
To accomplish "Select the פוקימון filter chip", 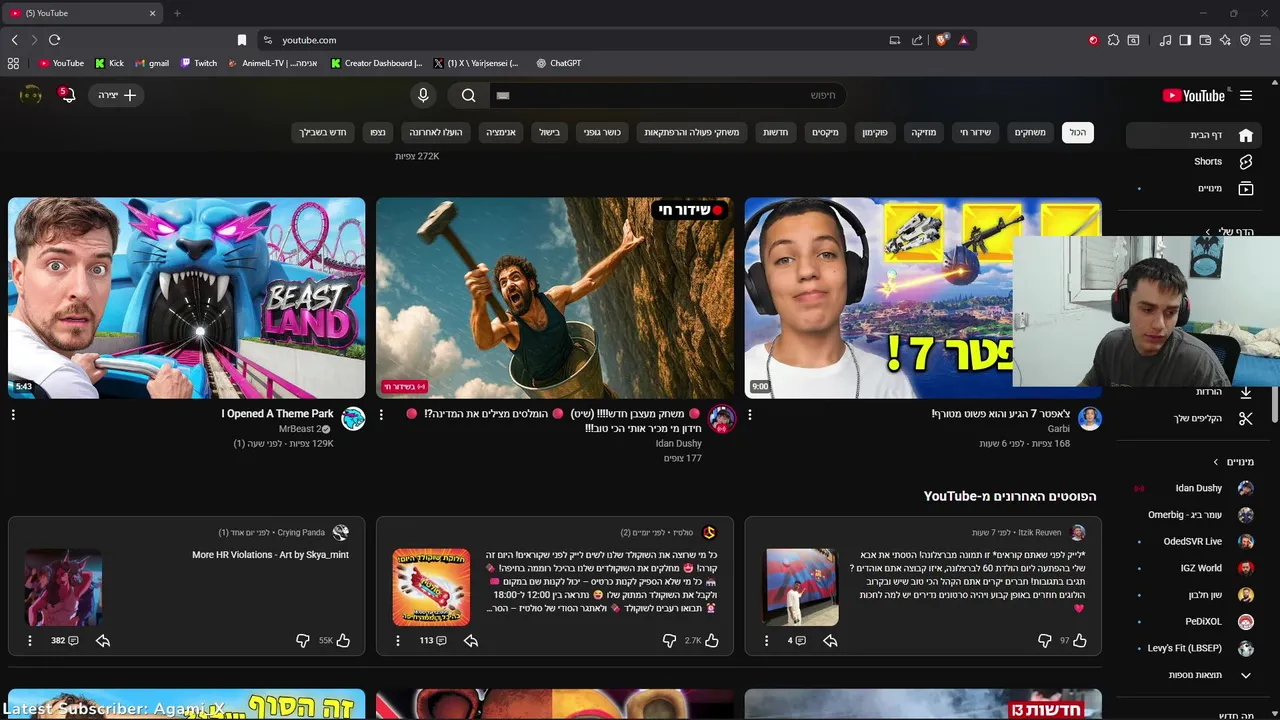I will [875, 132].
